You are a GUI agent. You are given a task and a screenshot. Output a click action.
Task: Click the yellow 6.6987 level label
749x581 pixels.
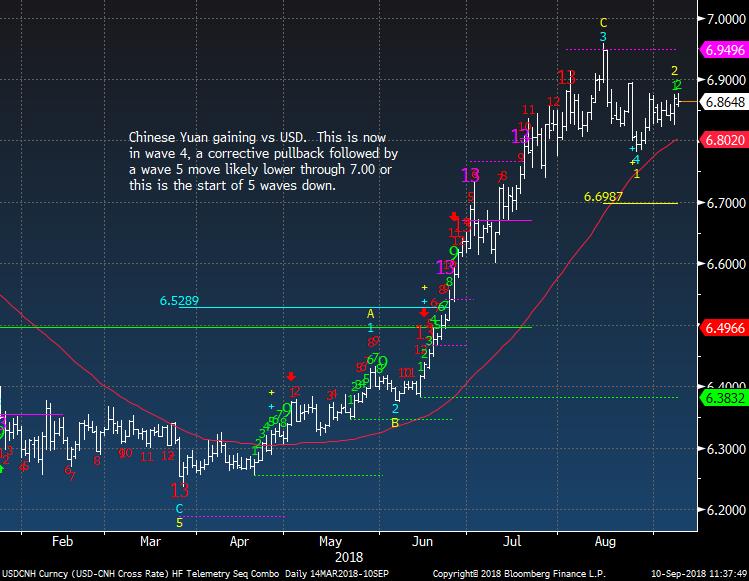tap(603, 197)
